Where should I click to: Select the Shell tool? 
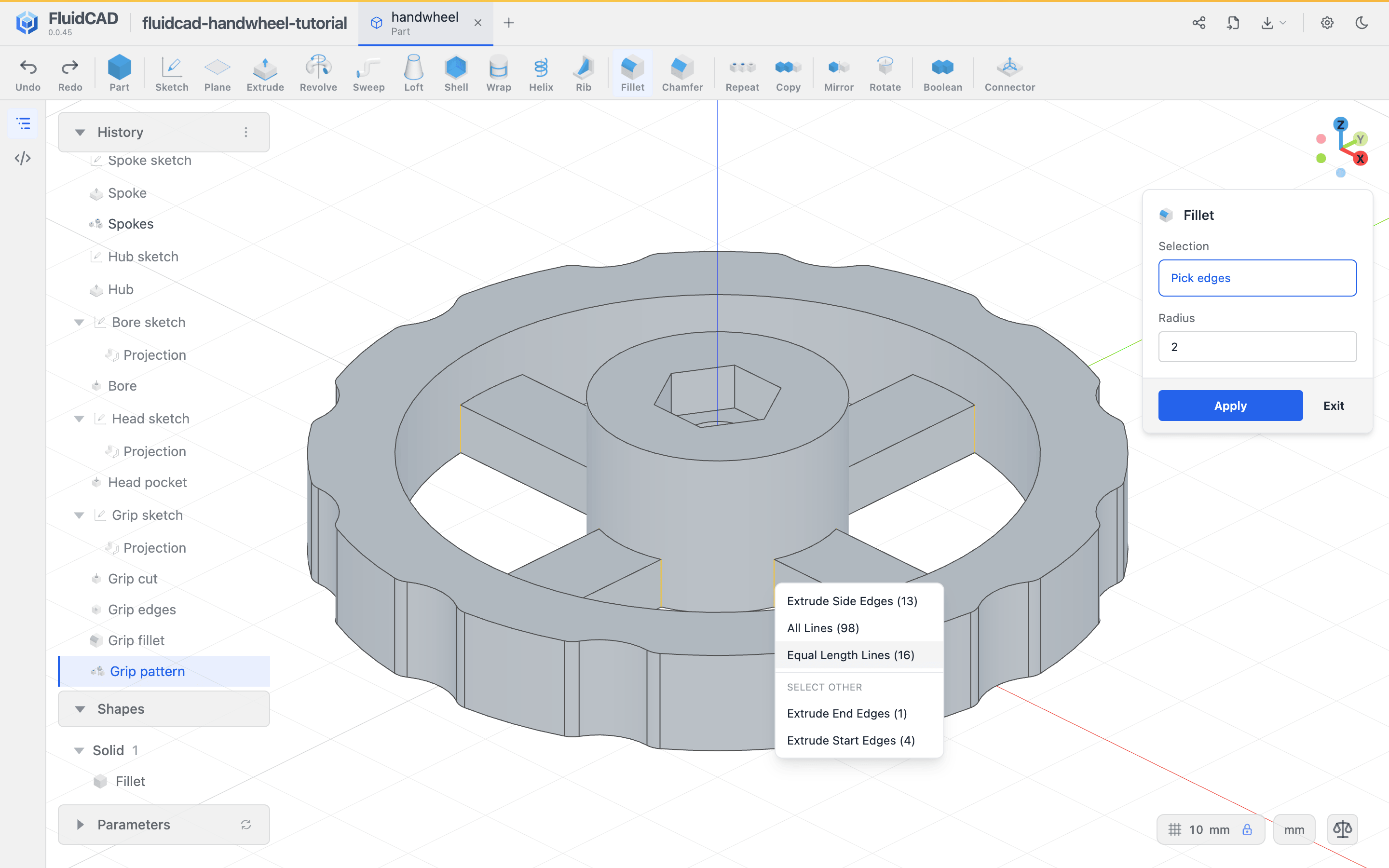click(456, 73)
